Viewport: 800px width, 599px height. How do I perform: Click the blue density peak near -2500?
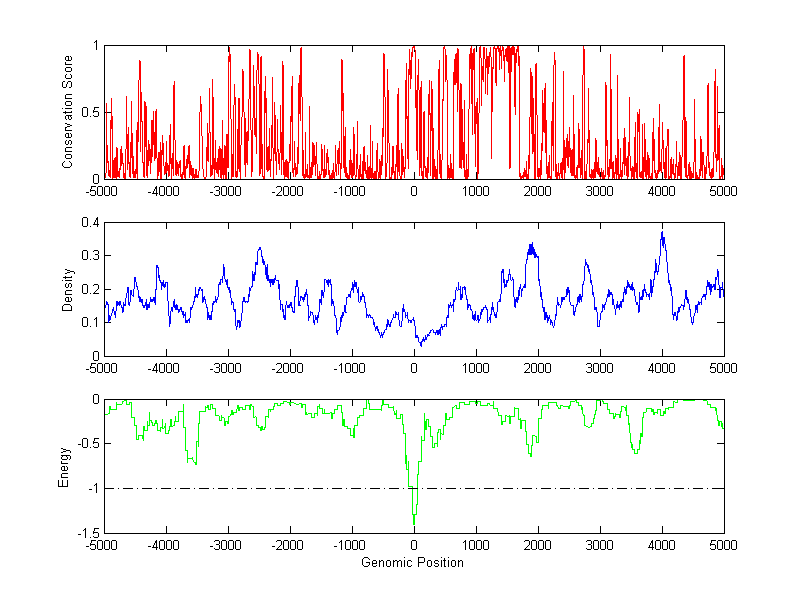pos(260,249)
